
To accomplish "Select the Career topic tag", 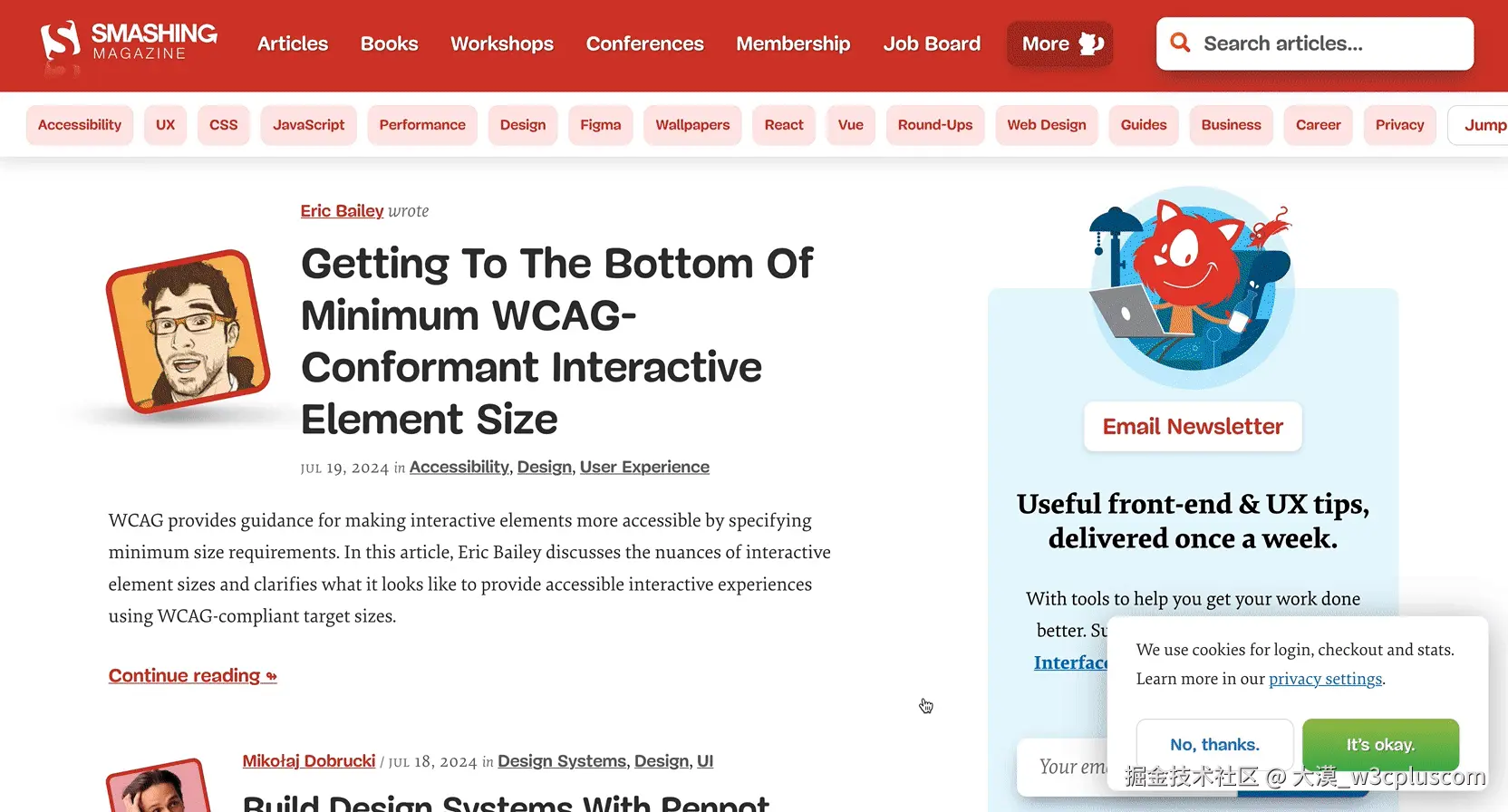I will (x=1319, y=125).
